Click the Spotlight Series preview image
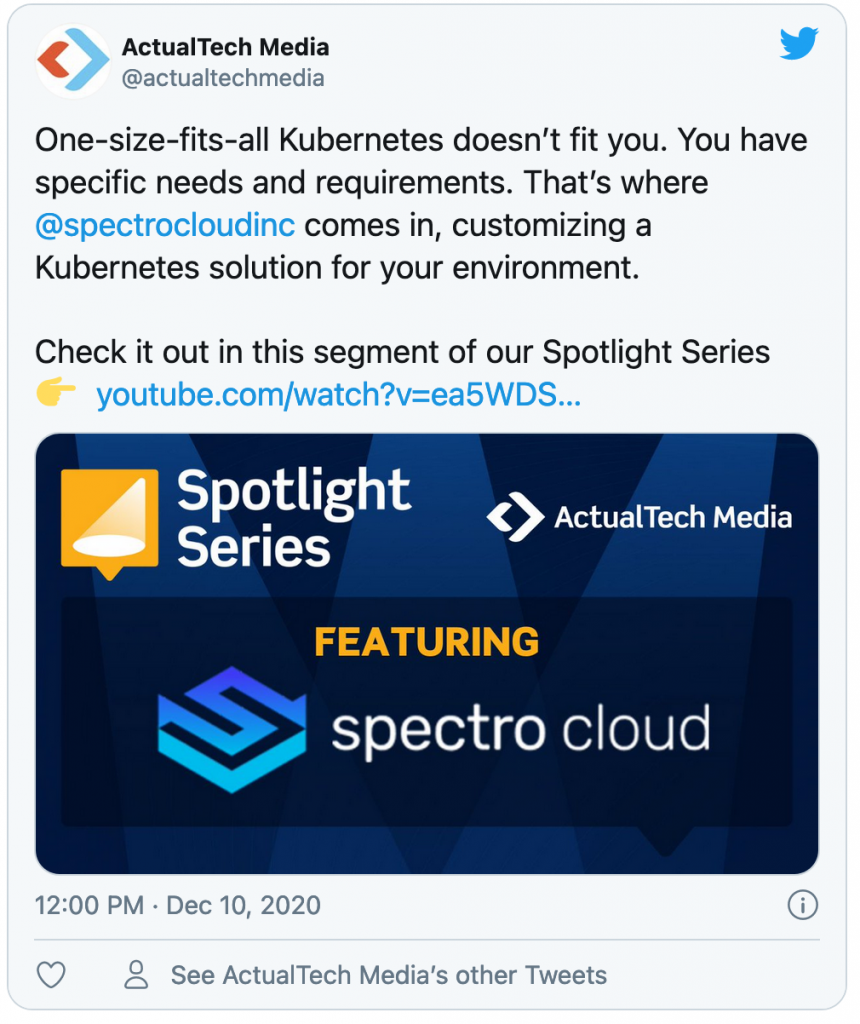 coord(426,654)
